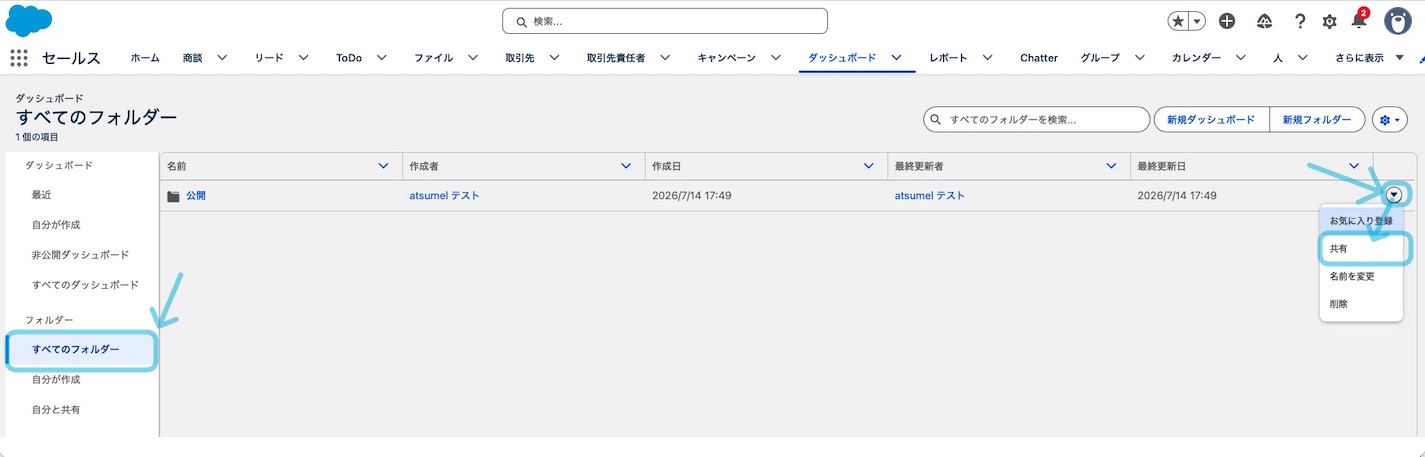Choose 共有 from row menu

click(x=1360, y=248)
